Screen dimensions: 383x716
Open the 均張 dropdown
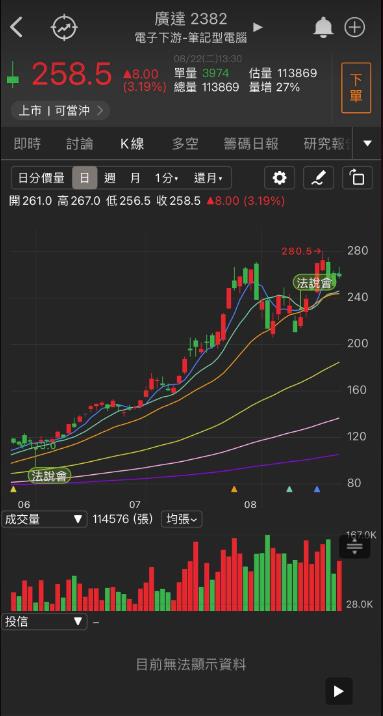pos(182,519)
